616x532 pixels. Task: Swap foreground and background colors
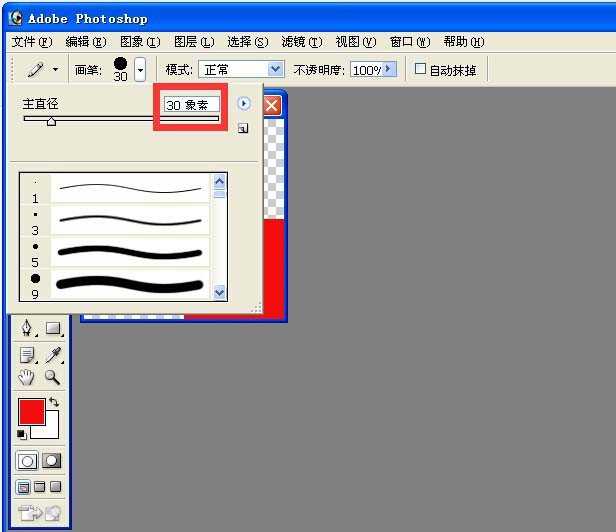[x=54, y=402]
